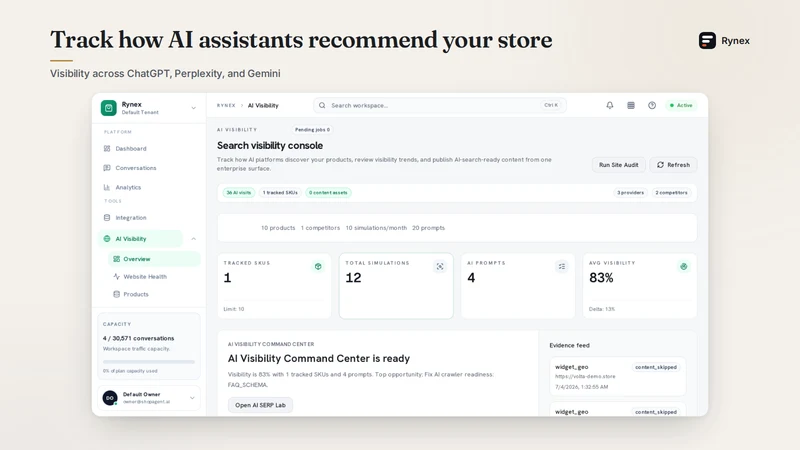
Task: Click the Total Simulations card icon
Action: (x=440, y=266)
